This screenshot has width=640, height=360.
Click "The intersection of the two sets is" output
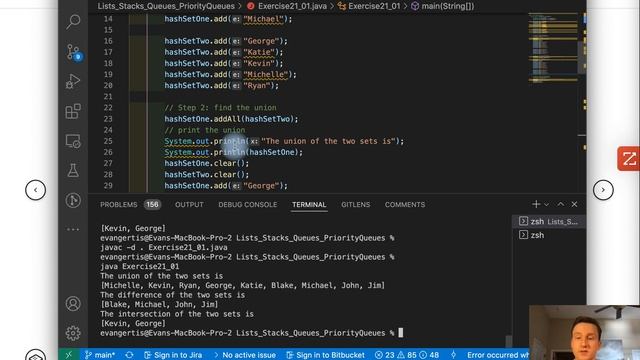point(177,314)
